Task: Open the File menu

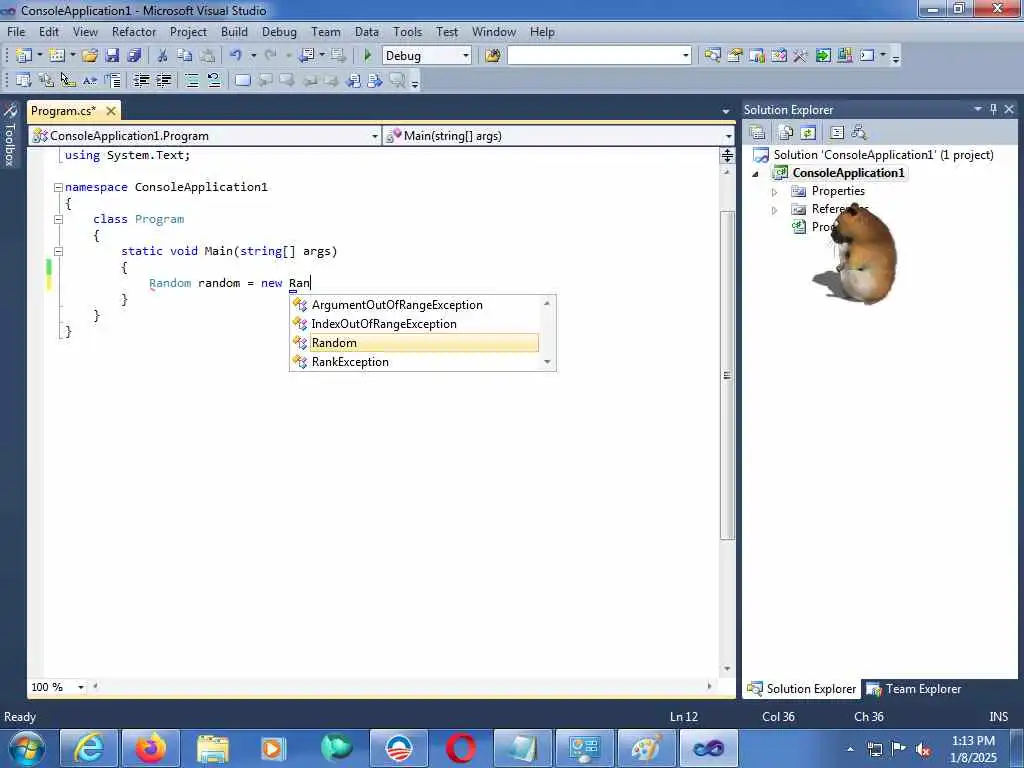Action: click(x=16, y=31)
